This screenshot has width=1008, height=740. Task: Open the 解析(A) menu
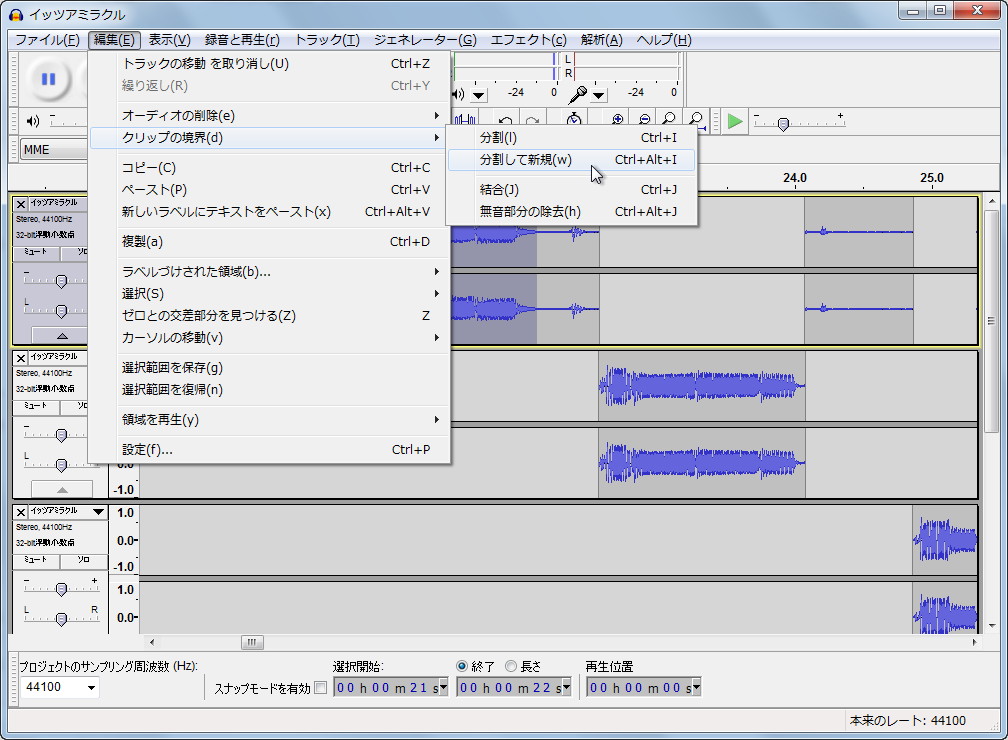(x=602, y=40)
